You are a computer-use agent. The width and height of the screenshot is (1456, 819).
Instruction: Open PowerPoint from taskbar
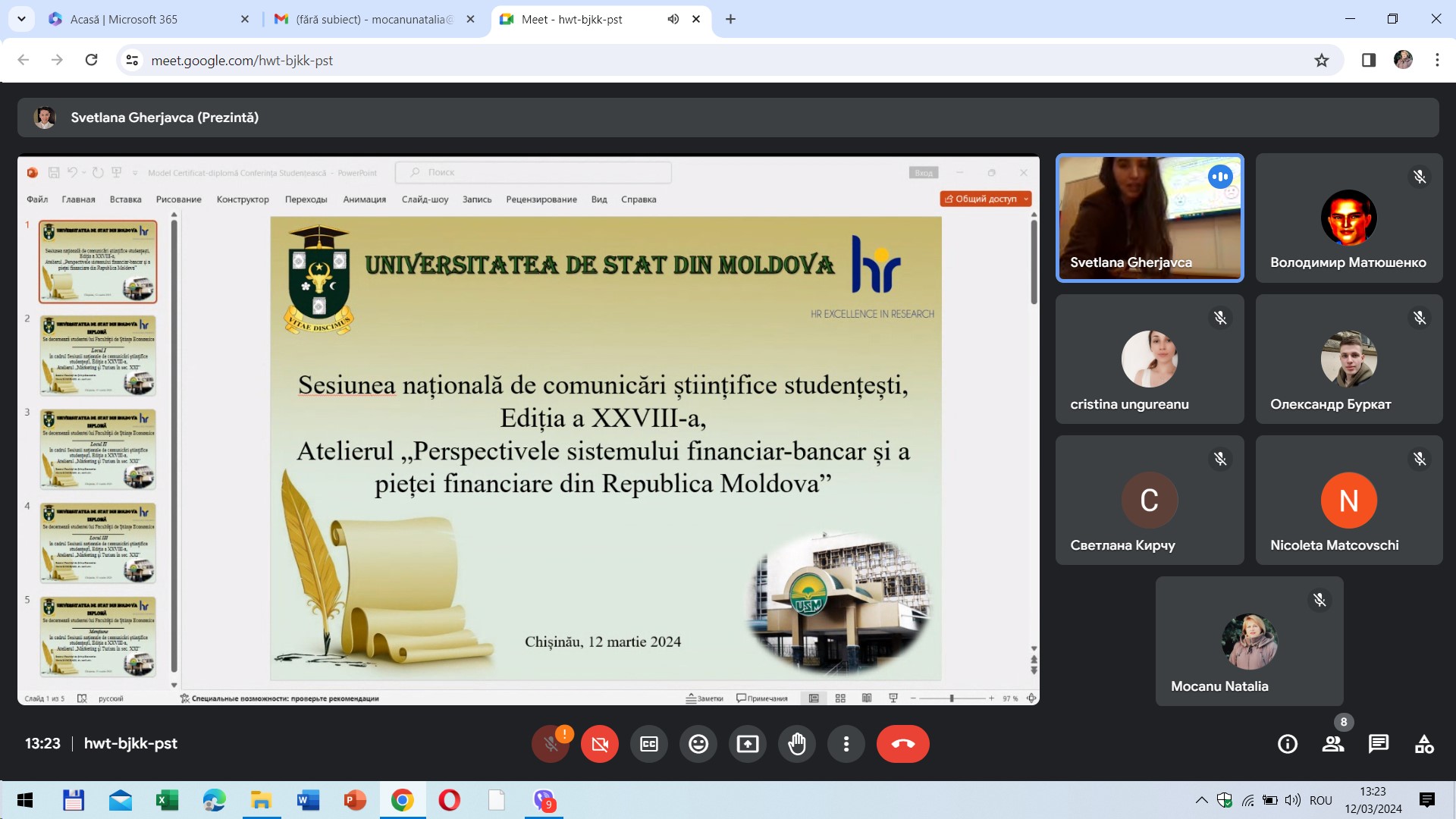[x=355, y=800]
